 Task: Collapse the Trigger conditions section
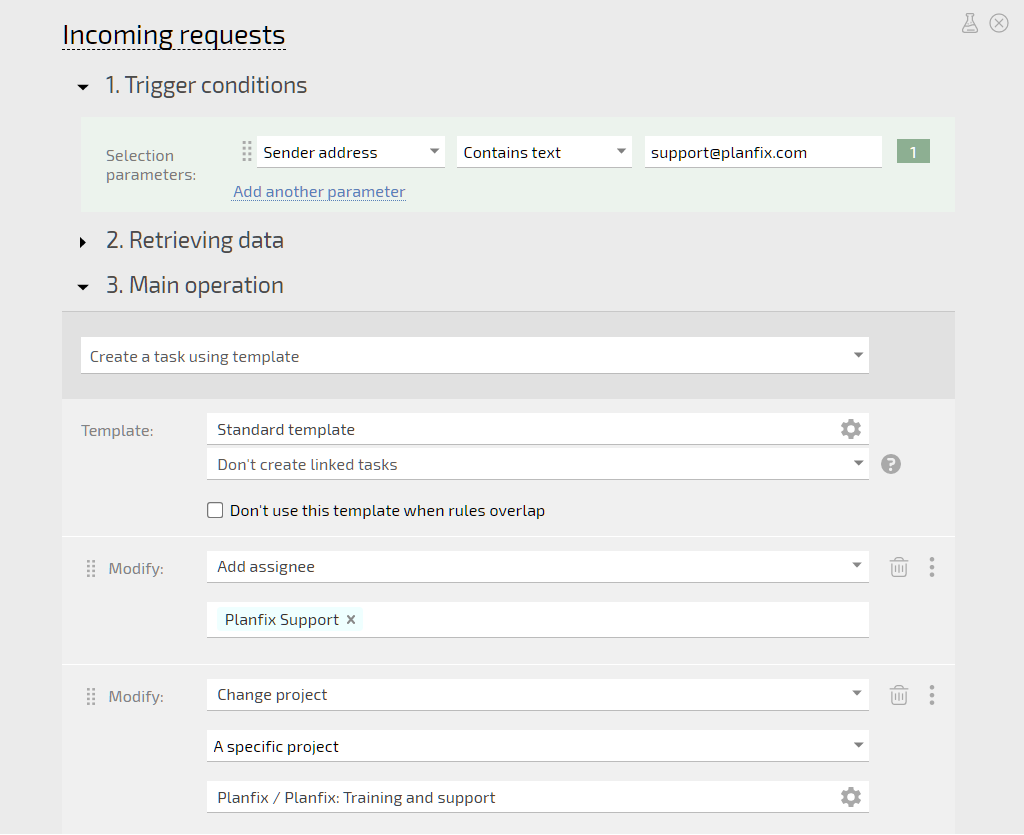83,87
